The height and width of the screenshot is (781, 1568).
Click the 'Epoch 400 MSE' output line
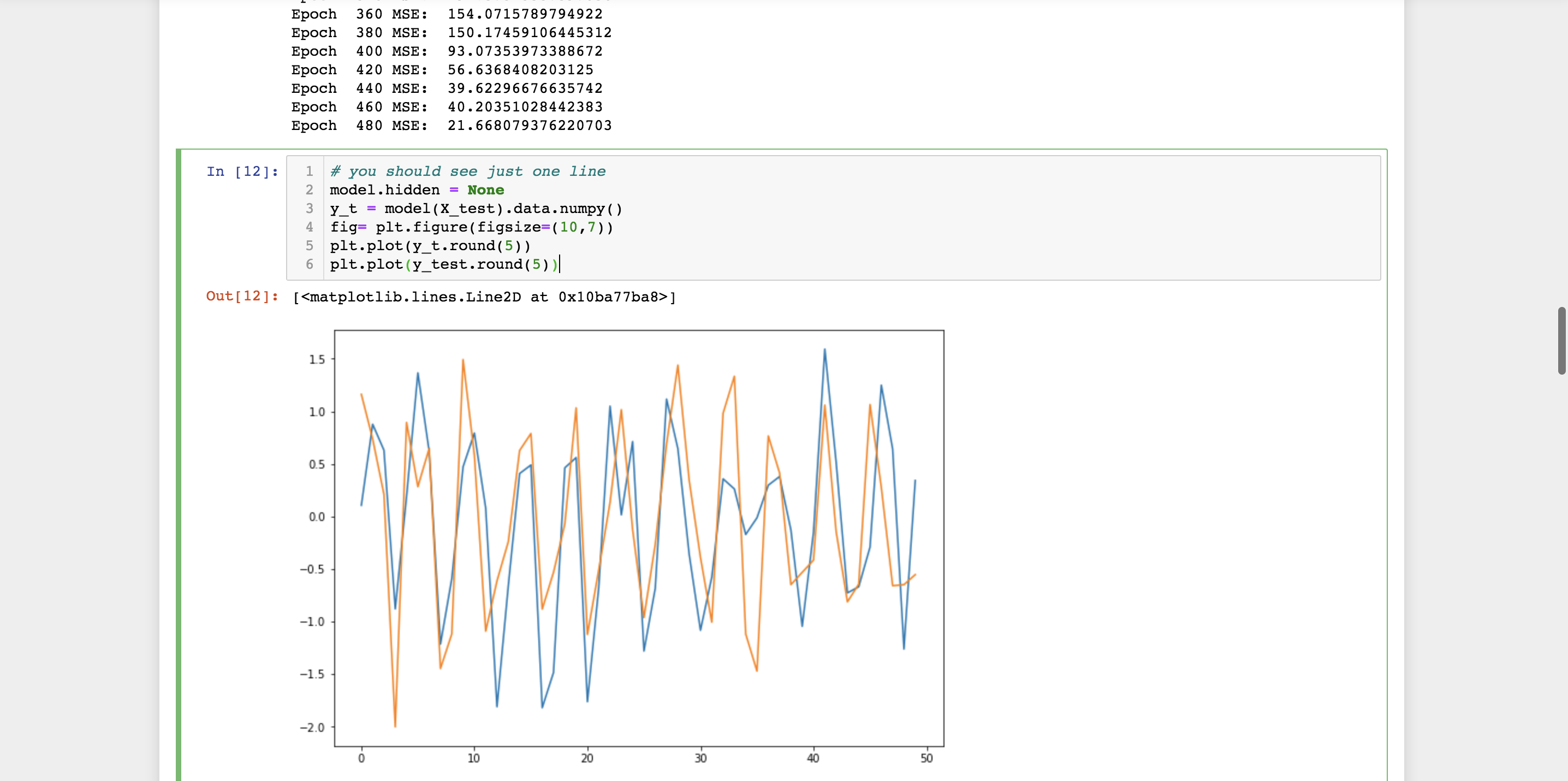446,51
